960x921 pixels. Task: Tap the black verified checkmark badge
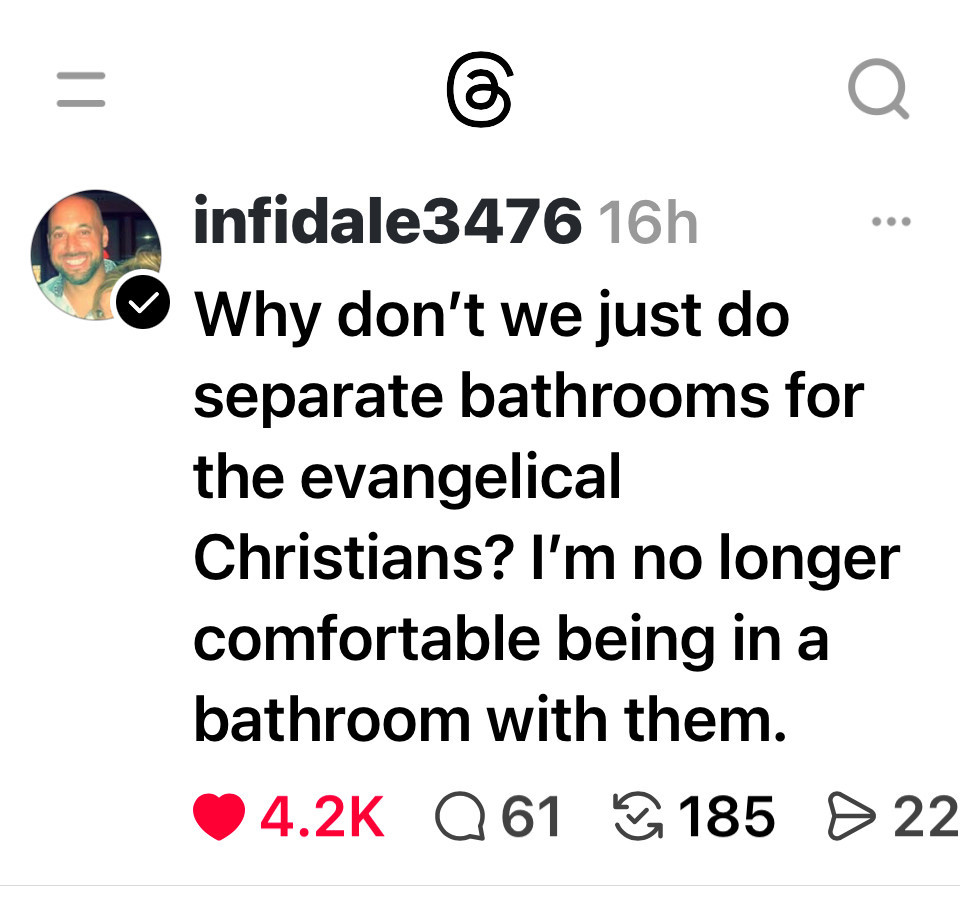[x=143, y=301]
